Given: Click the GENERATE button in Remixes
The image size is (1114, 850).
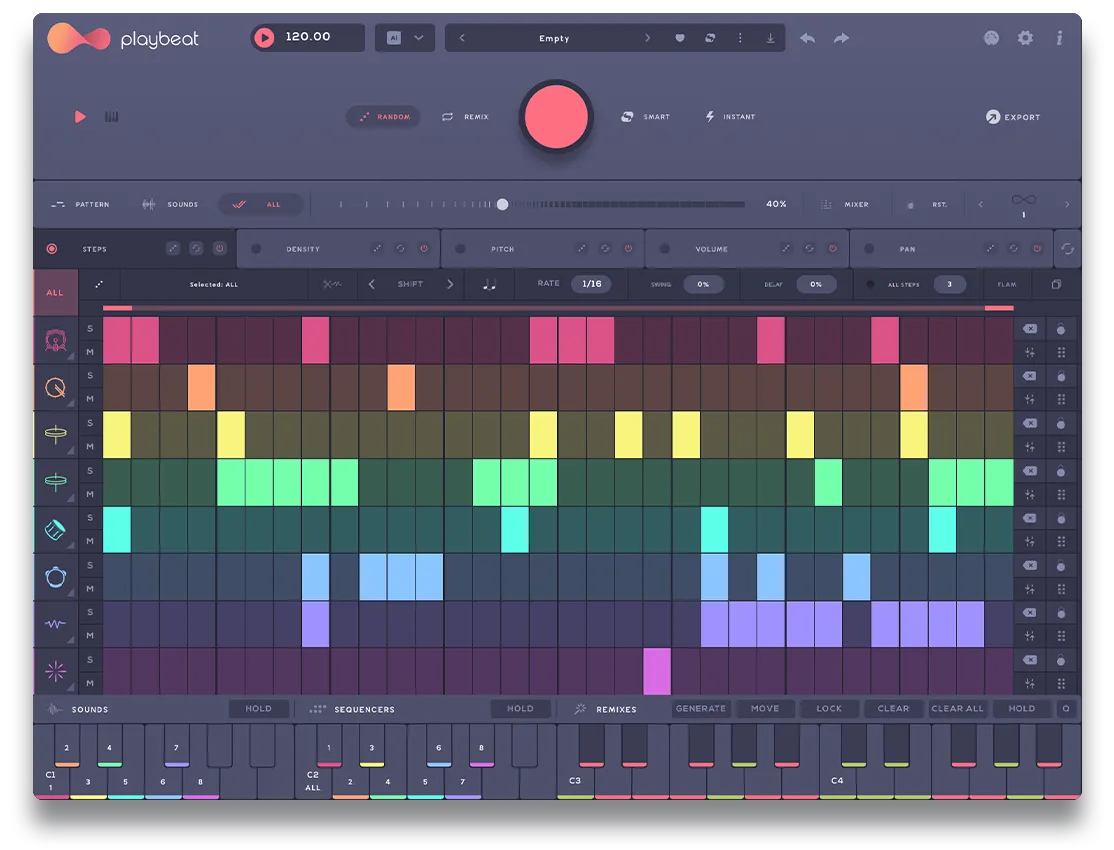Looking at the screenshot, I should point(700,708).
